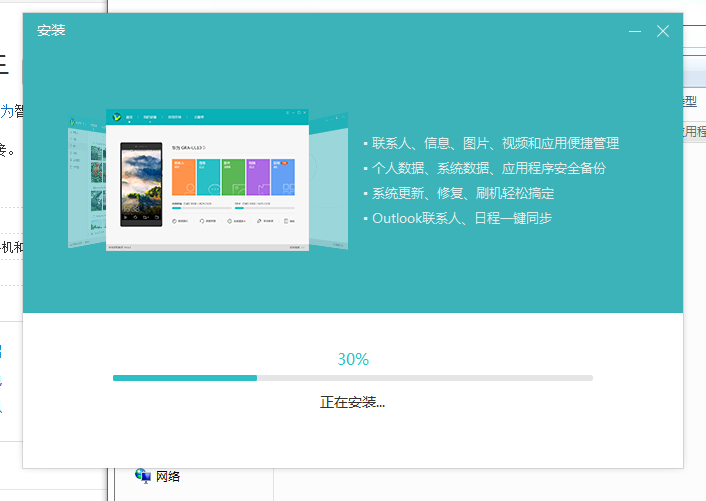Click the purple video tile in preview
706x501 pixels.
tap(258, 177)
